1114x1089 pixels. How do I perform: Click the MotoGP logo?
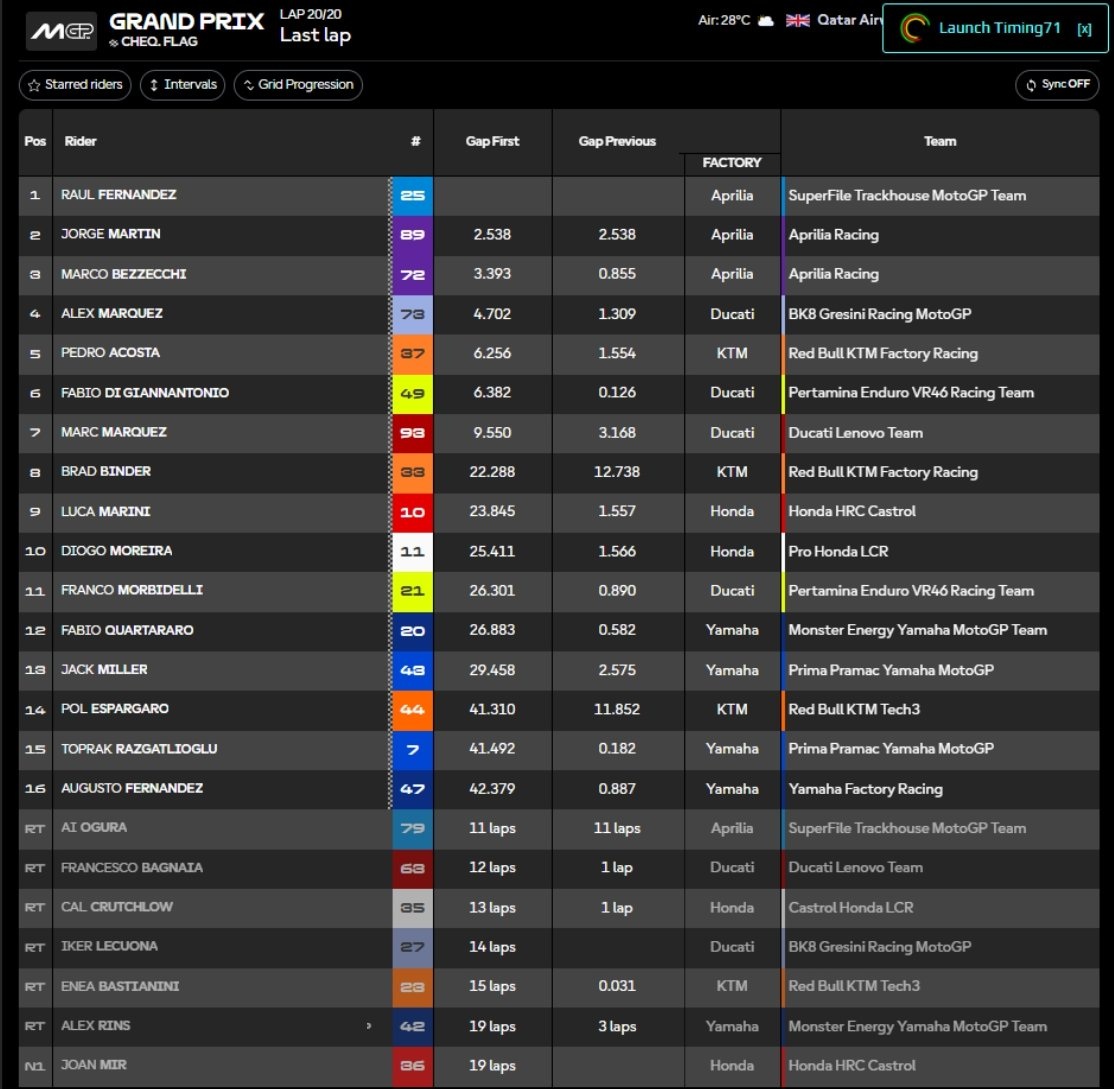click(61, 31)
